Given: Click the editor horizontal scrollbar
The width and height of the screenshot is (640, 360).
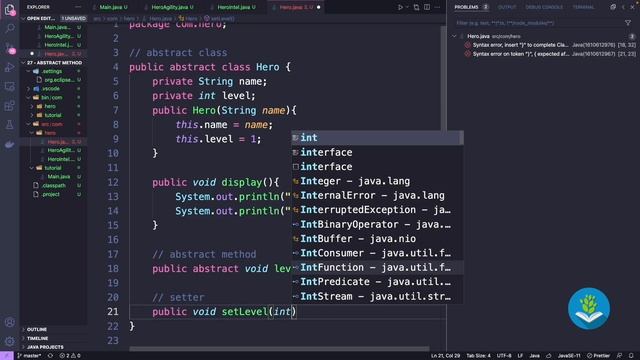Looking at the screenshot, I should click(x=279, y=349).
